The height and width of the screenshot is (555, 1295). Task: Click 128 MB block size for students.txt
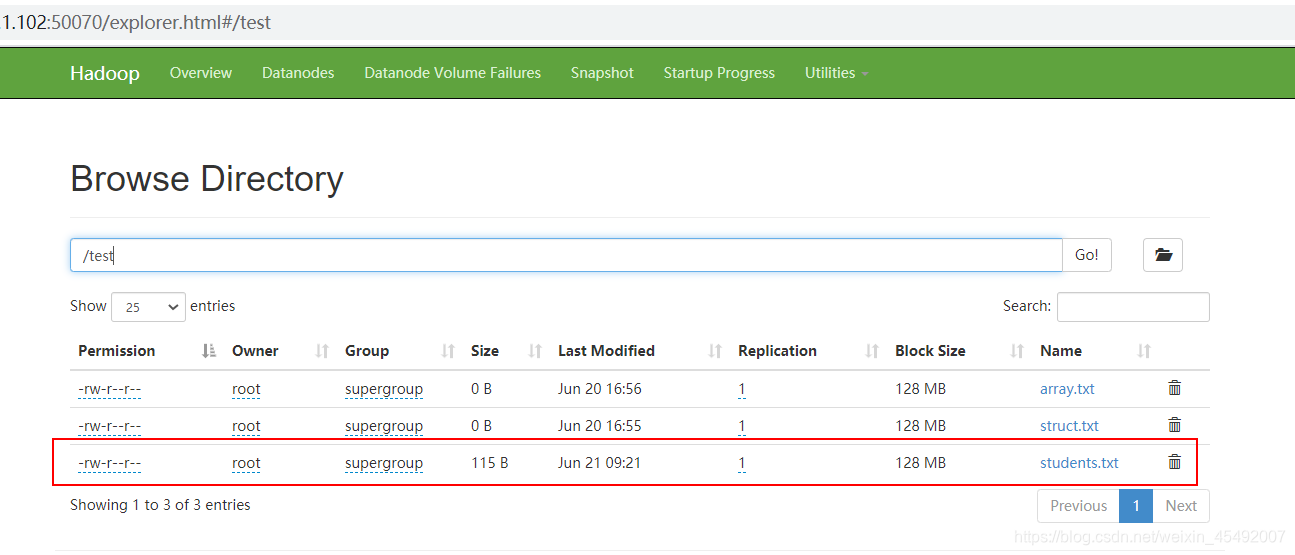tap(920, 463)
